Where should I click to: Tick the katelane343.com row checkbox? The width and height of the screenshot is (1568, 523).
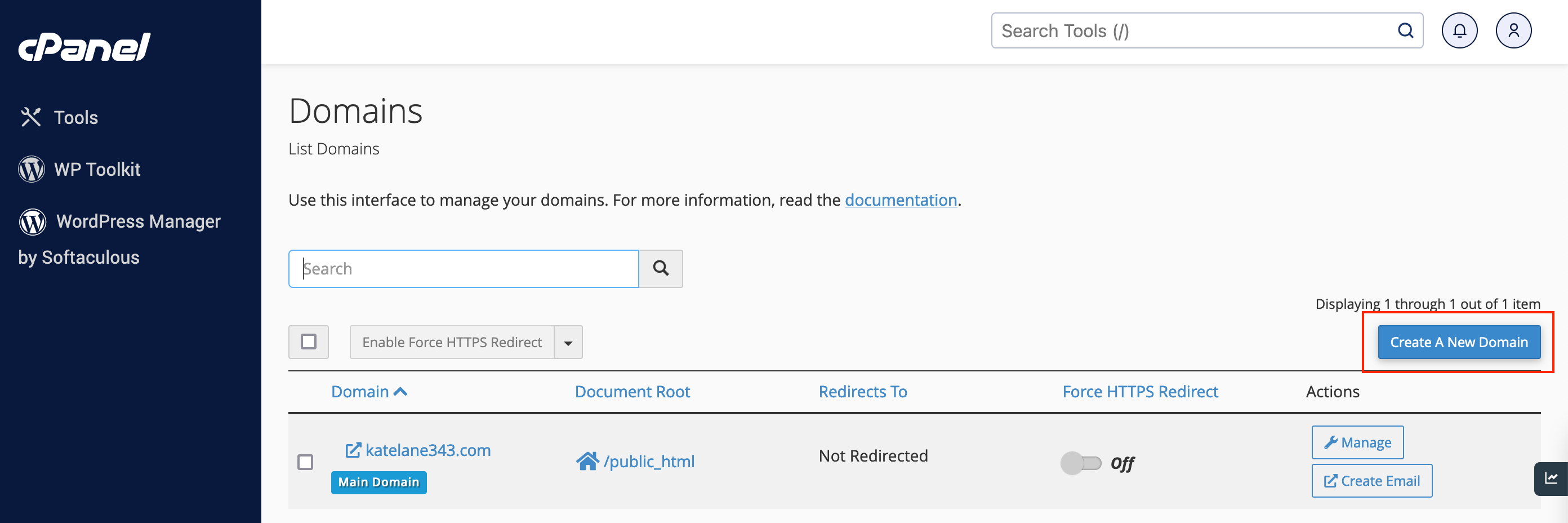pos(305,462)
